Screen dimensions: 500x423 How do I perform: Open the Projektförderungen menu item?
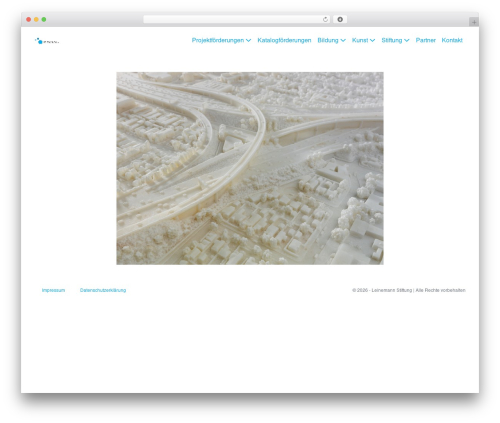tap(218, 40)
